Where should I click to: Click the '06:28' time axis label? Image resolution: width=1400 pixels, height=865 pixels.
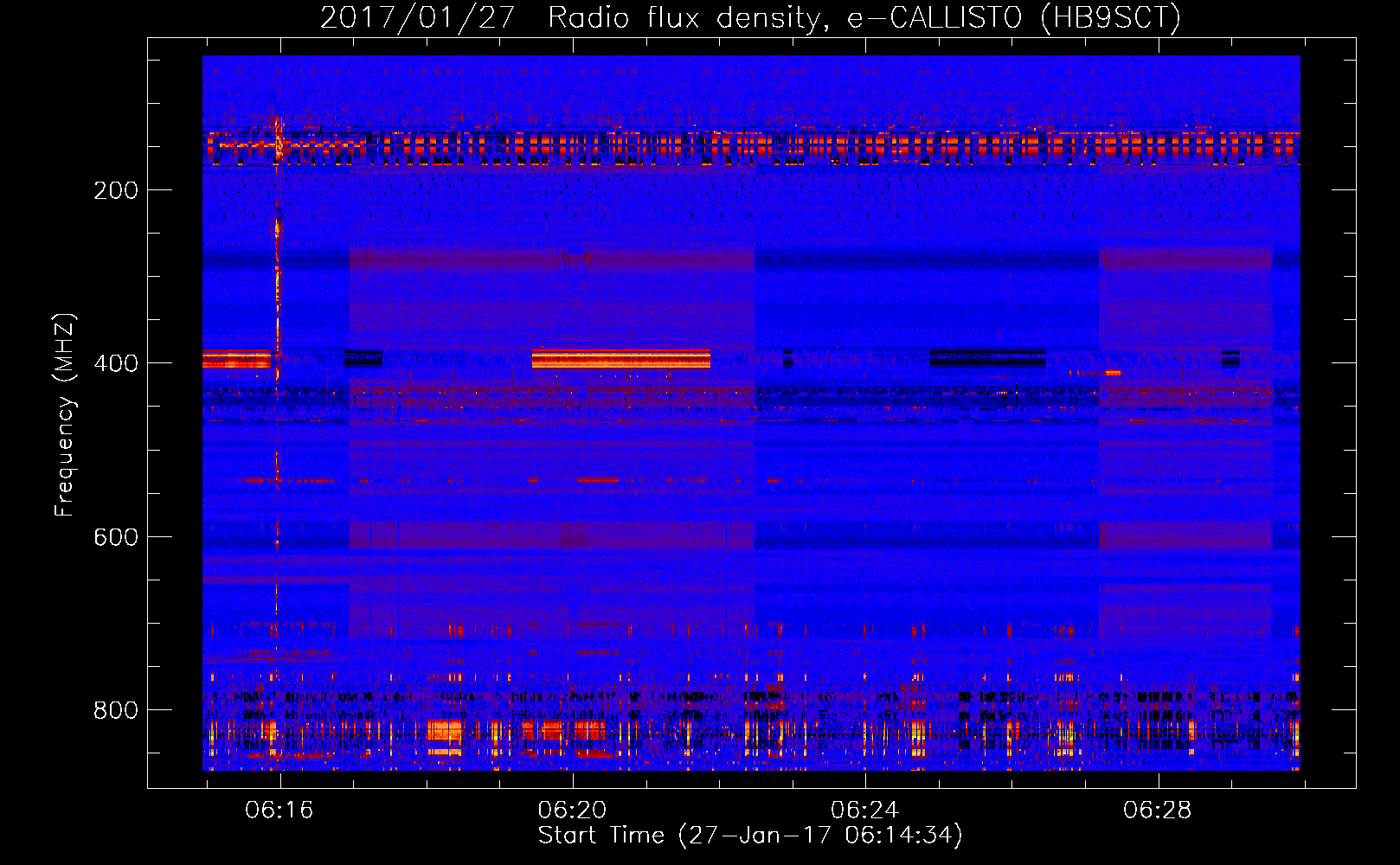tap(1157, 811)
